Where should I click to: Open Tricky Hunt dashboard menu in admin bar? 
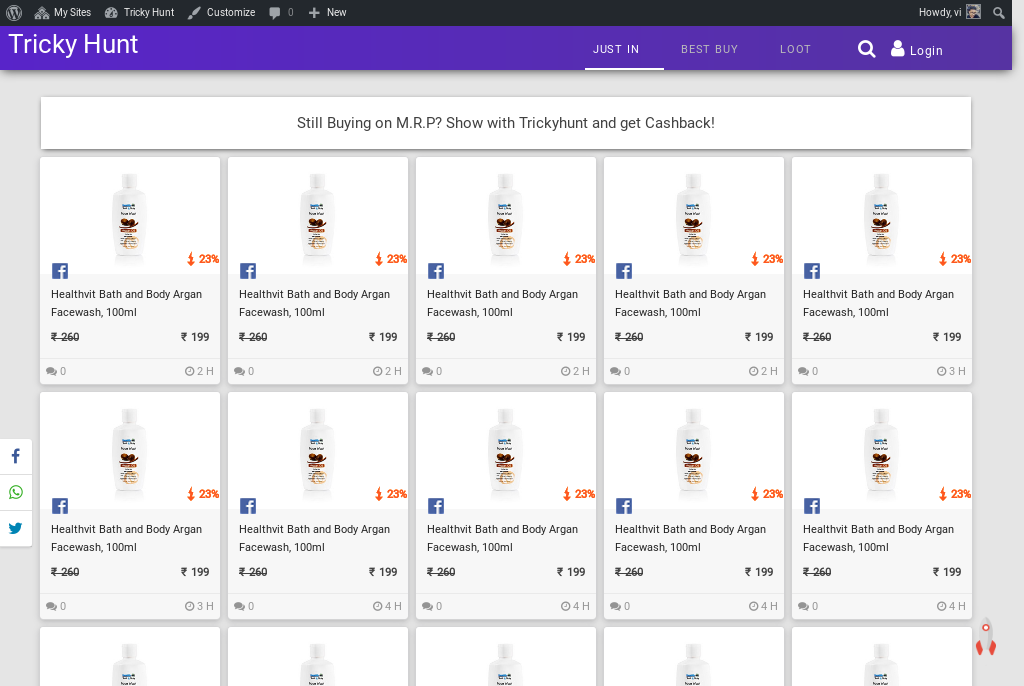(140, 12)
